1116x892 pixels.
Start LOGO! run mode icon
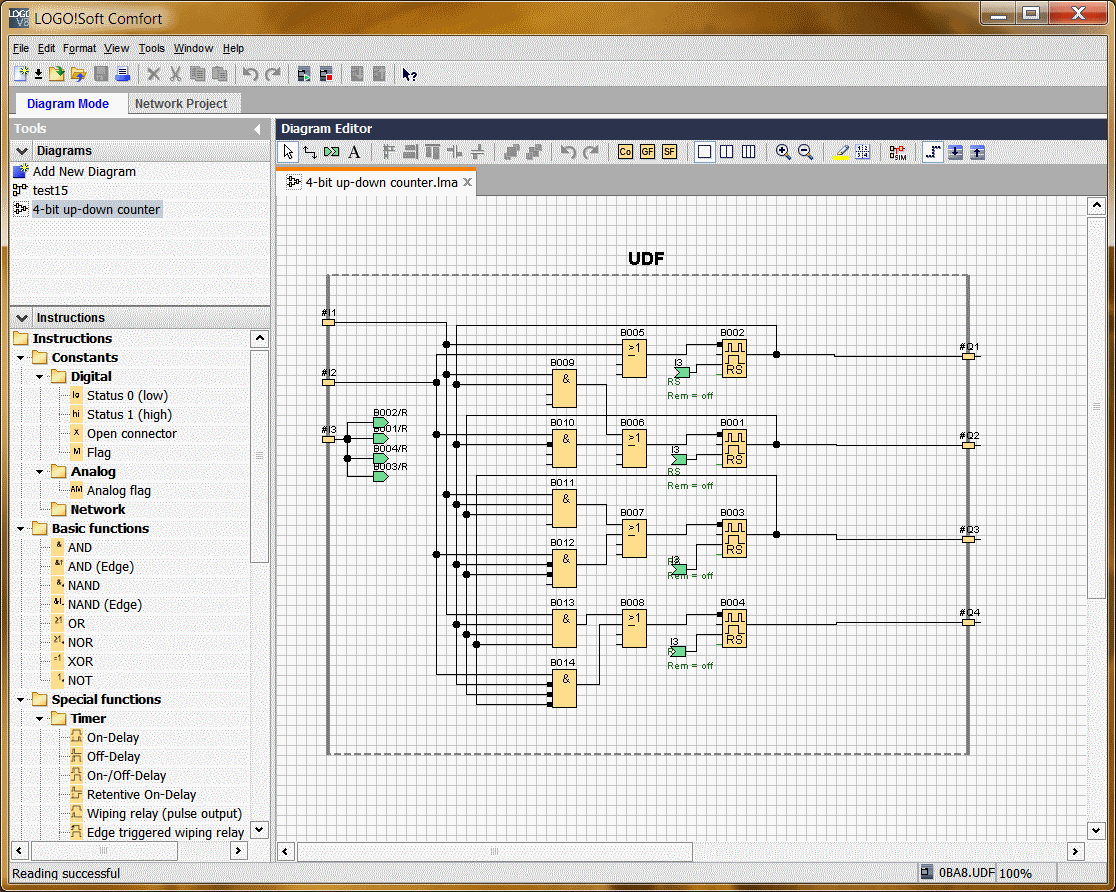(x=304, y=74)
